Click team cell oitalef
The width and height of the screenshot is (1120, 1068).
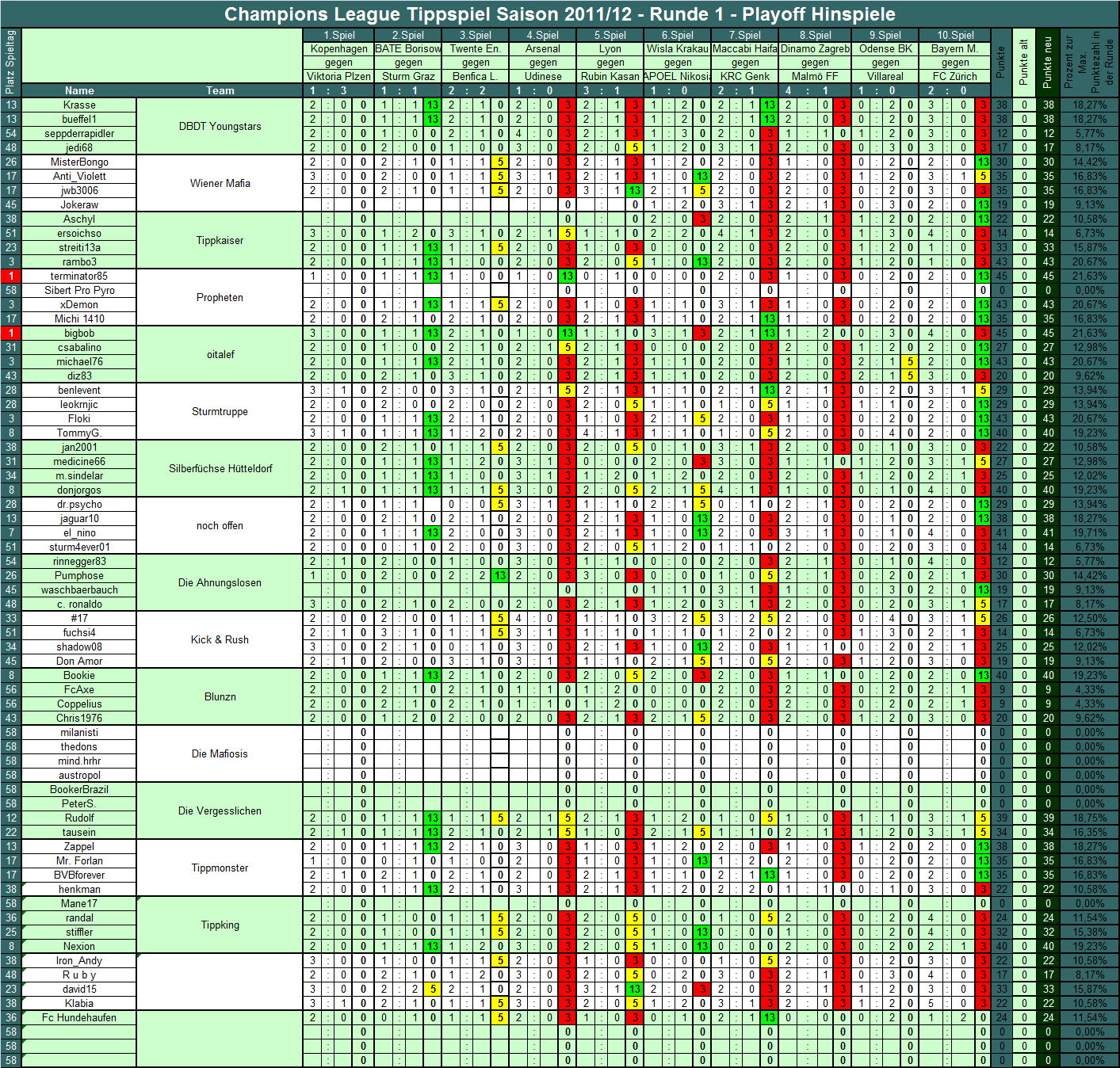220,354
